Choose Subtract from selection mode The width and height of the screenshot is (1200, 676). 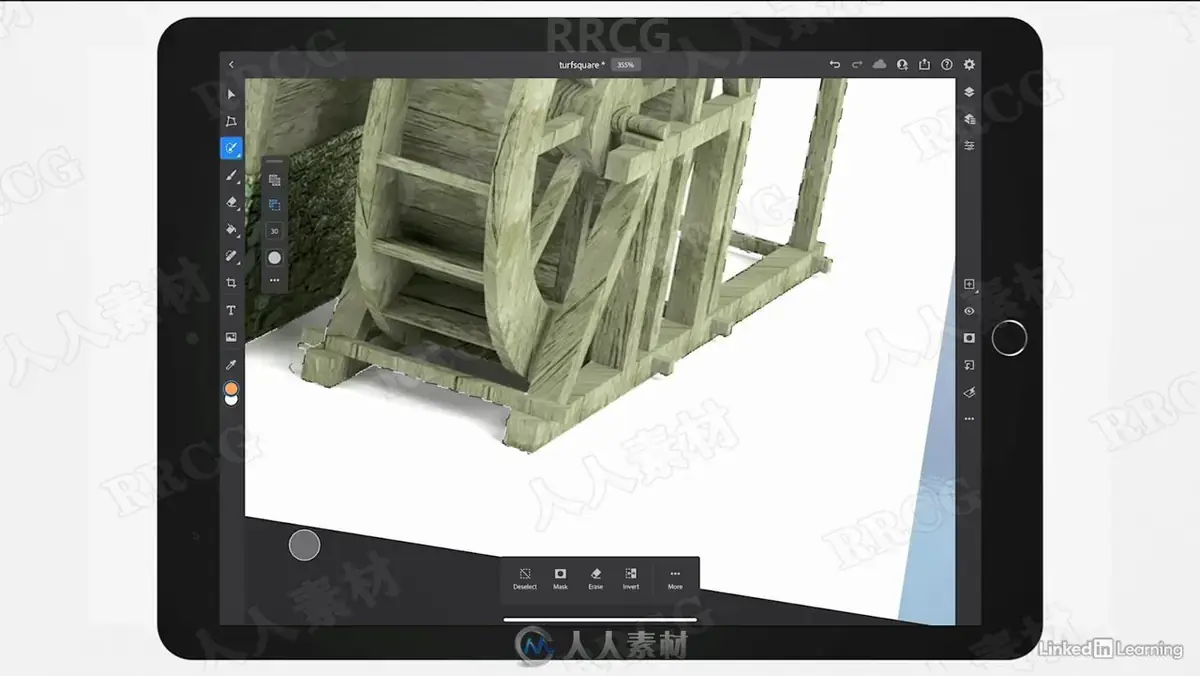pos(275,205)
